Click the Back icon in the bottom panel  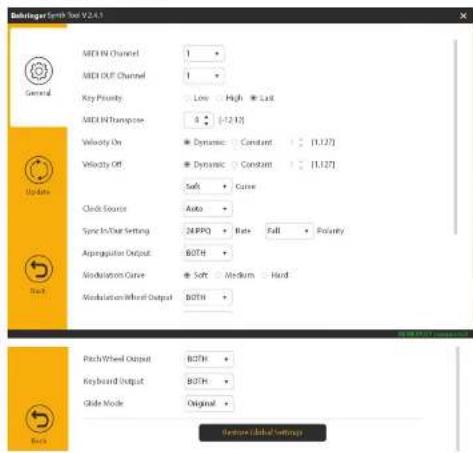tap(39, 418)
